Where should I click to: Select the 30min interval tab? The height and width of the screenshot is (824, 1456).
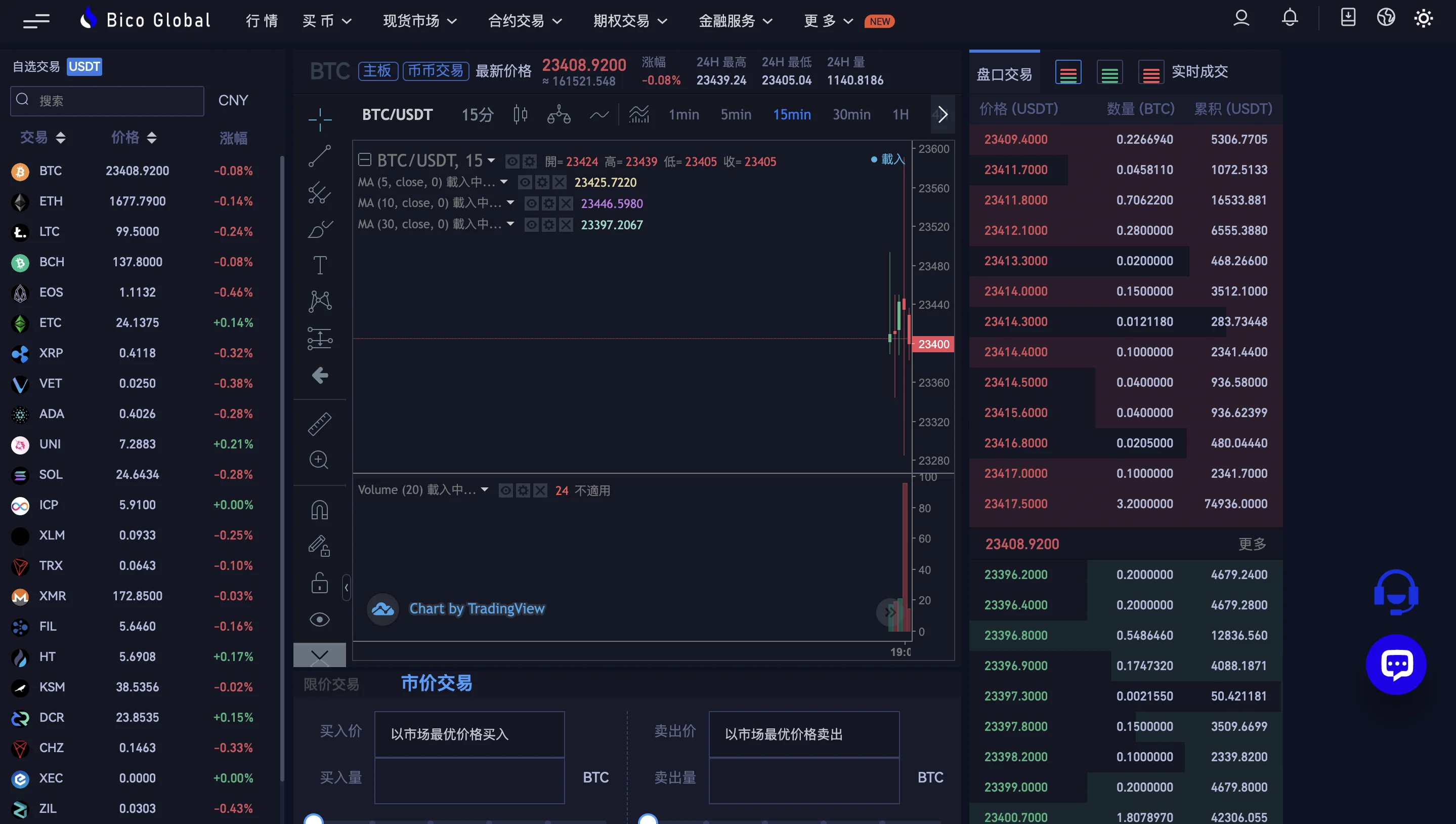tap(851, 115)
